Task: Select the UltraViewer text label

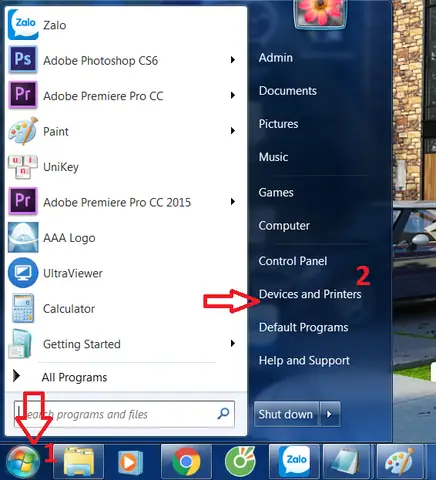Action: pyautogui.click(x=73, y=273)
